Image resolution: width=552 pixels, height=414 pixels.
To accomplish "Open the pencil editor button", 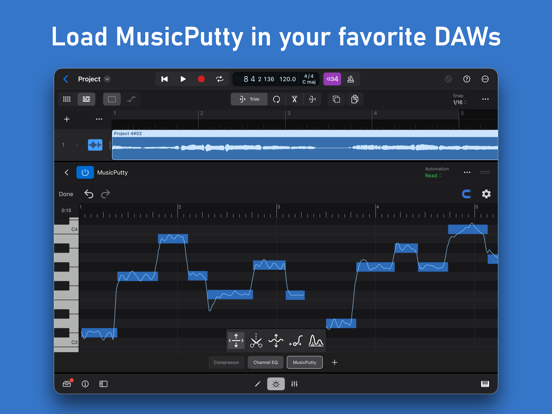I will pyautogui.click(x=258, y=384).
